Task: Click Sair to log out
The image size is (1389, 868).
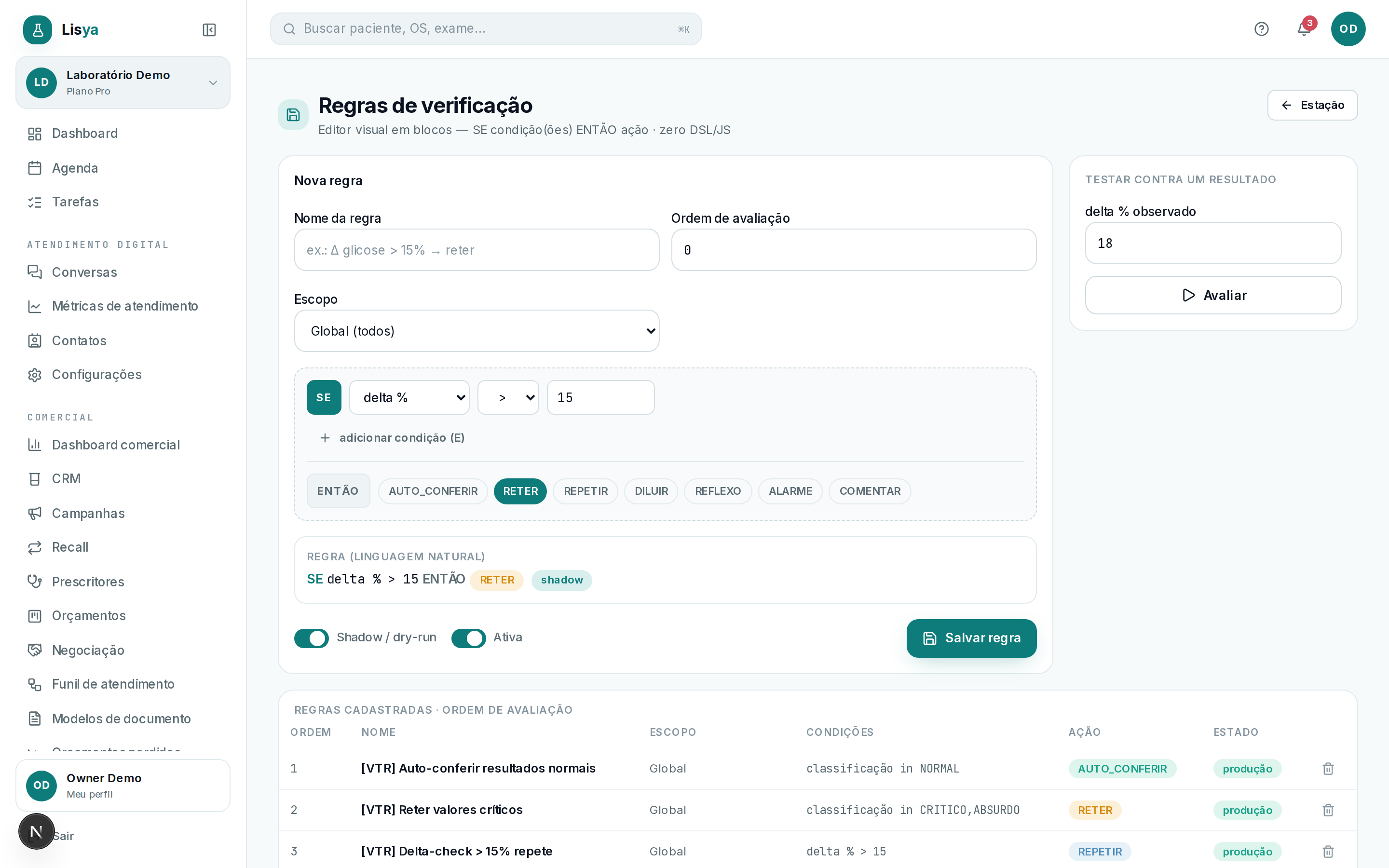Action: pyautogui.click(x=63, y=836)
